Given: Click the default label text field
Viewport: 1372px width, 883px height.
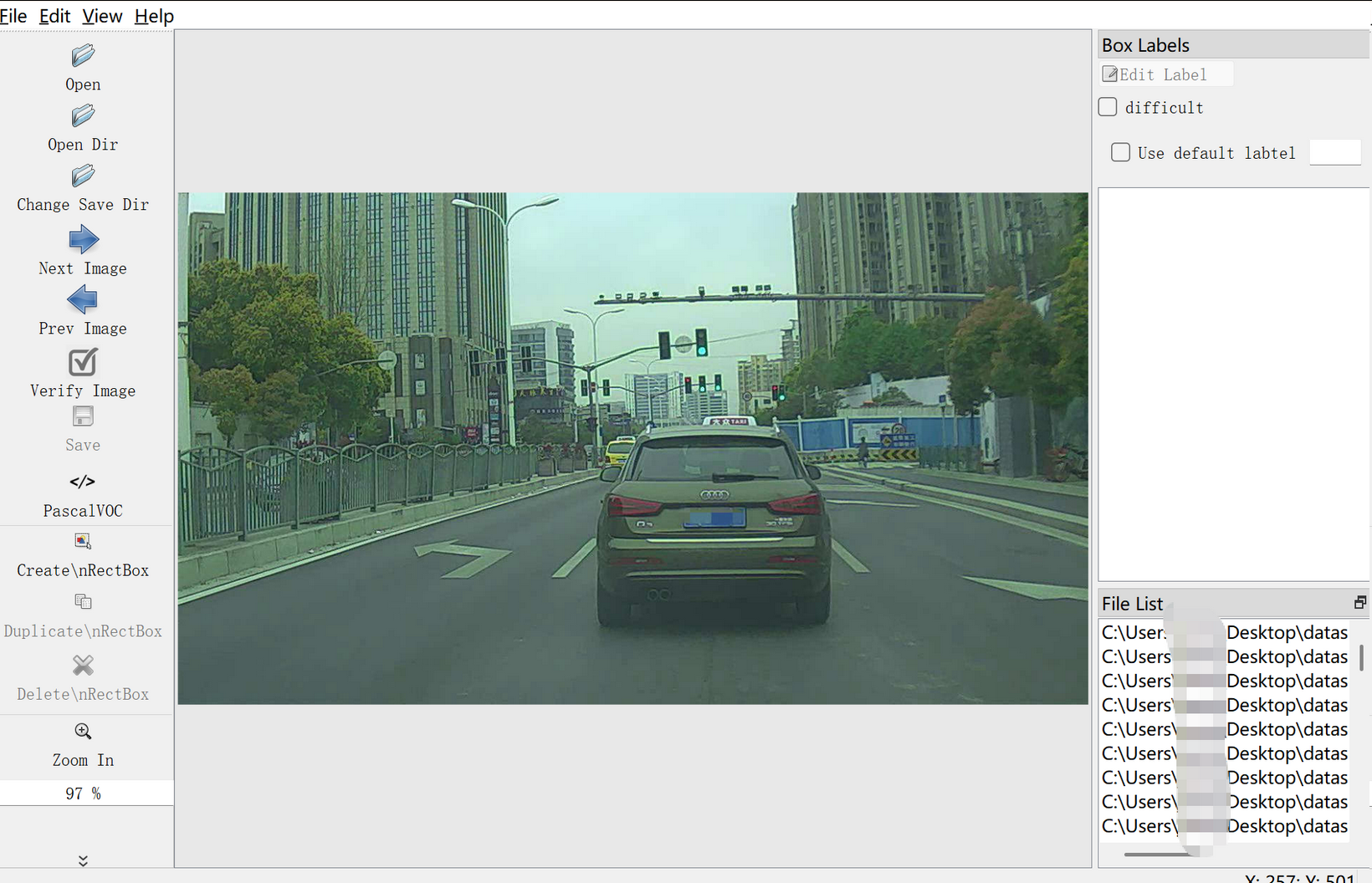Looking at the screenshot, I should click(1335, 152).
